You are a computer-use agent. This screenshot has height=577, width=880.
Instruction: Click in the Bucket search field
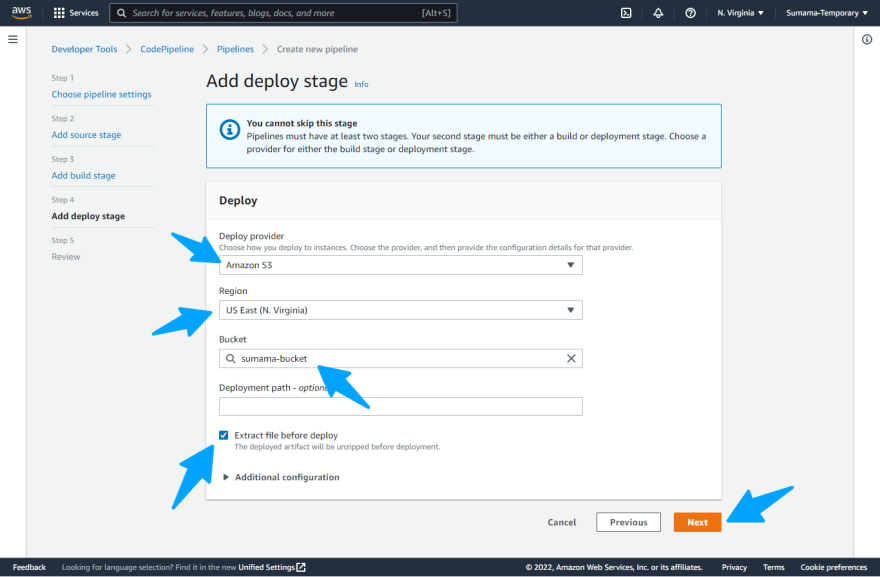pyautogui.click(x=401, y=358)
